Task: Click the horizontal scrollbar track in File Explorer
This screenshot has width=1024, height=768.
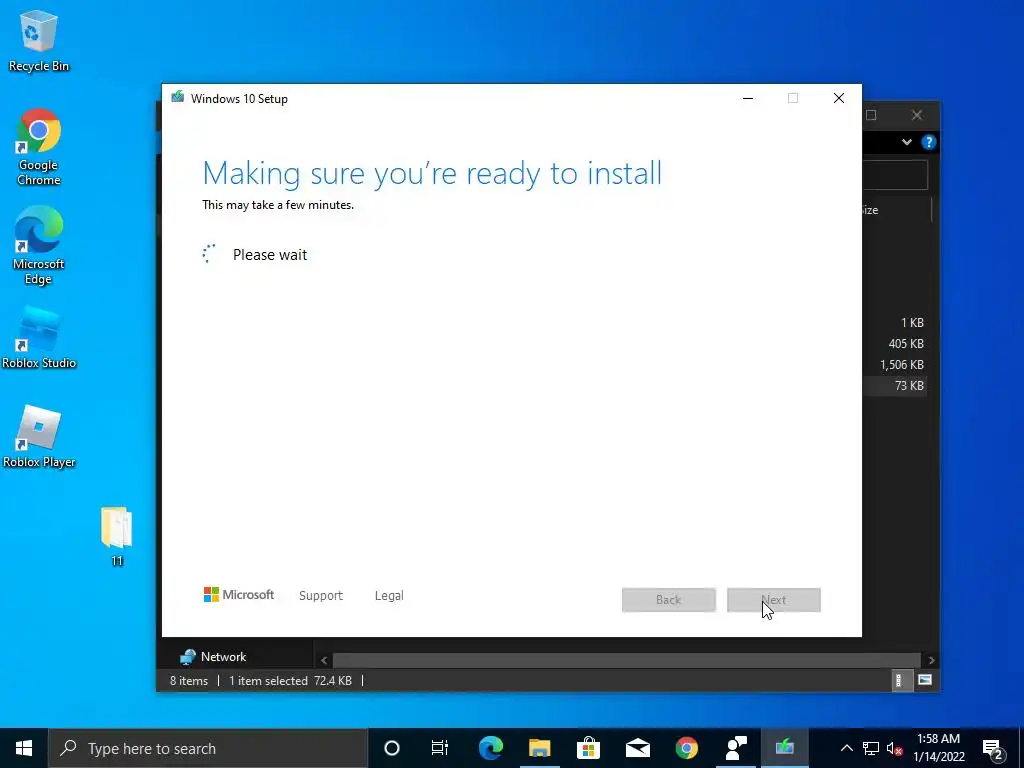Action: (626, 660)
